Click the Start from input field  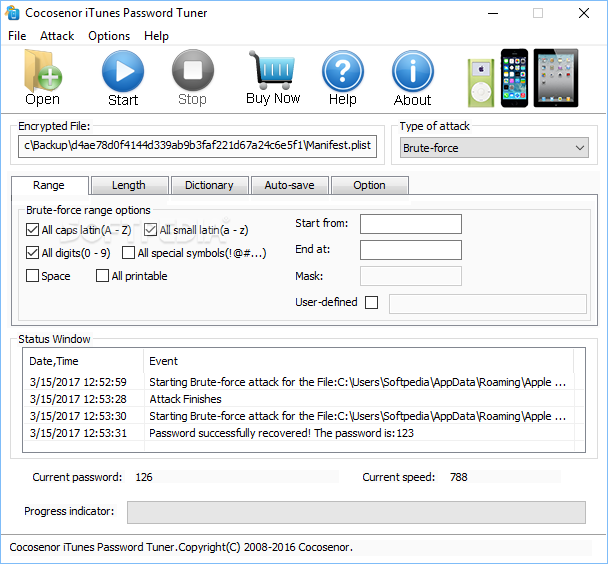[411, 224]
